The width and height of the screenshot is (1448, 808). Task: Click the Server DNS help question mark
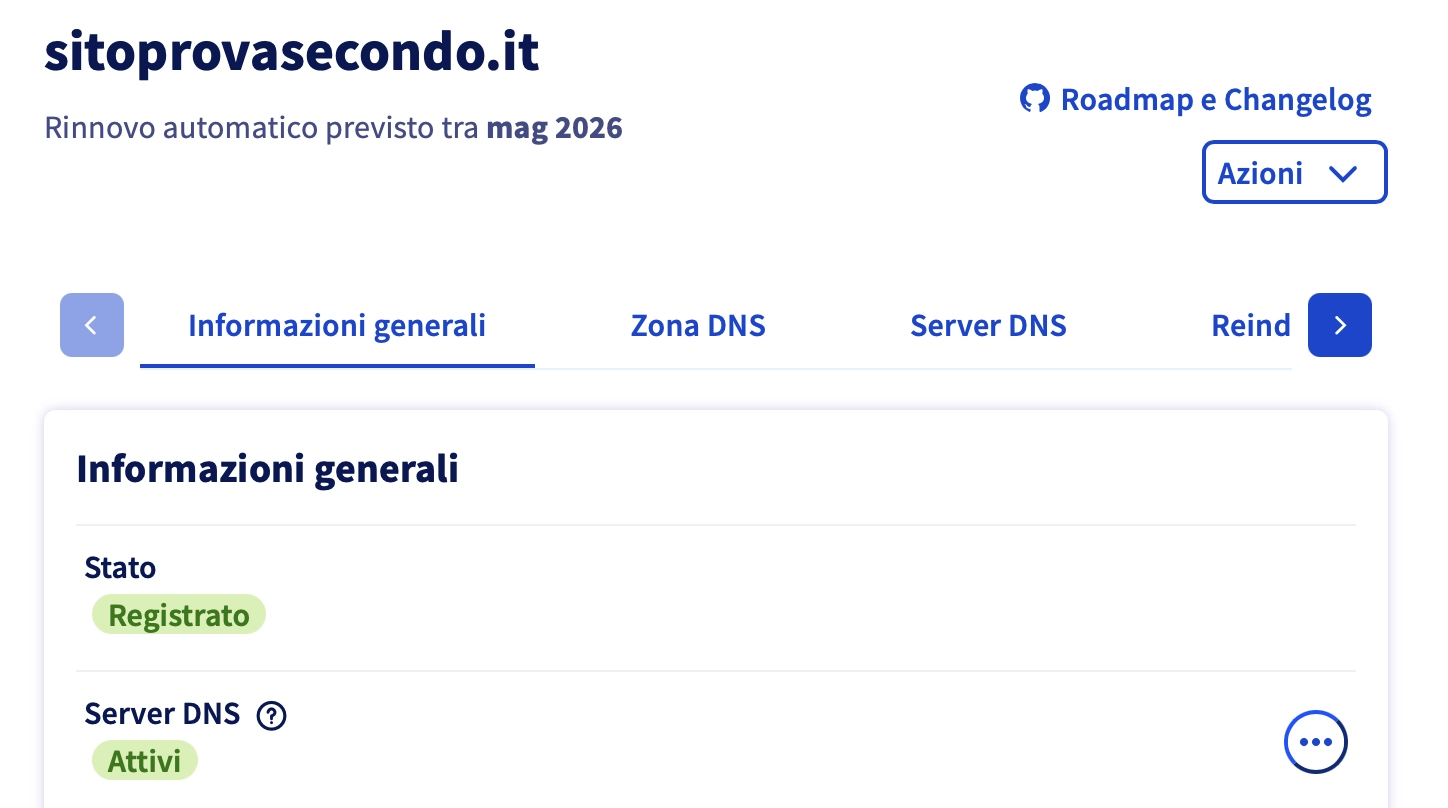(271, 715)
